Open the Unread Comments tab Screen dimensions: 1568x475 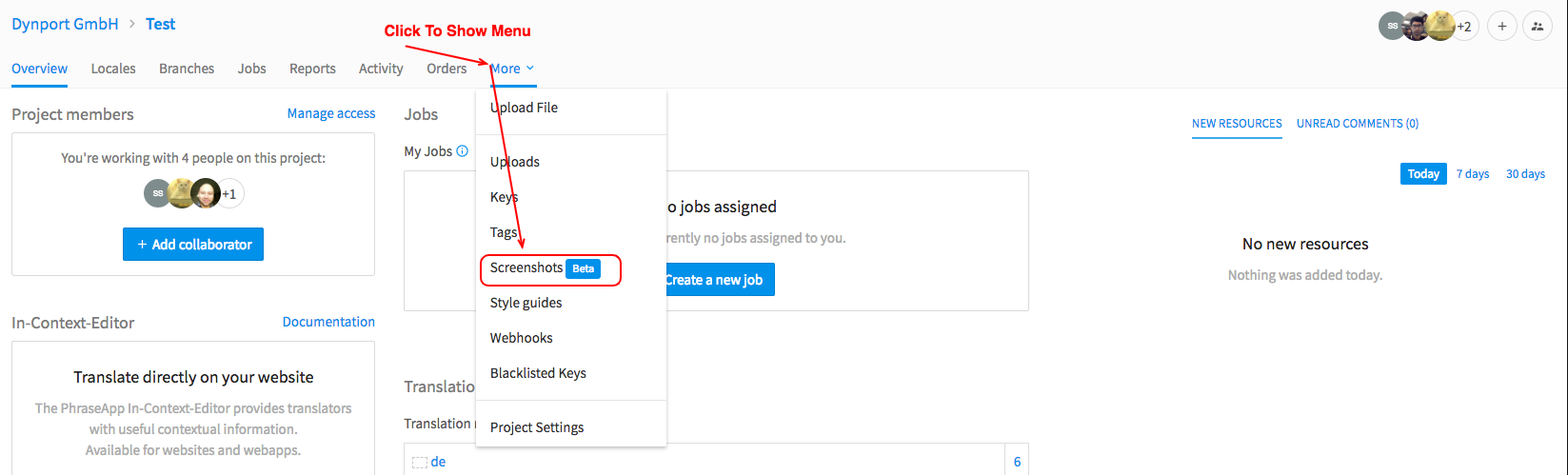pos(1358,124)
